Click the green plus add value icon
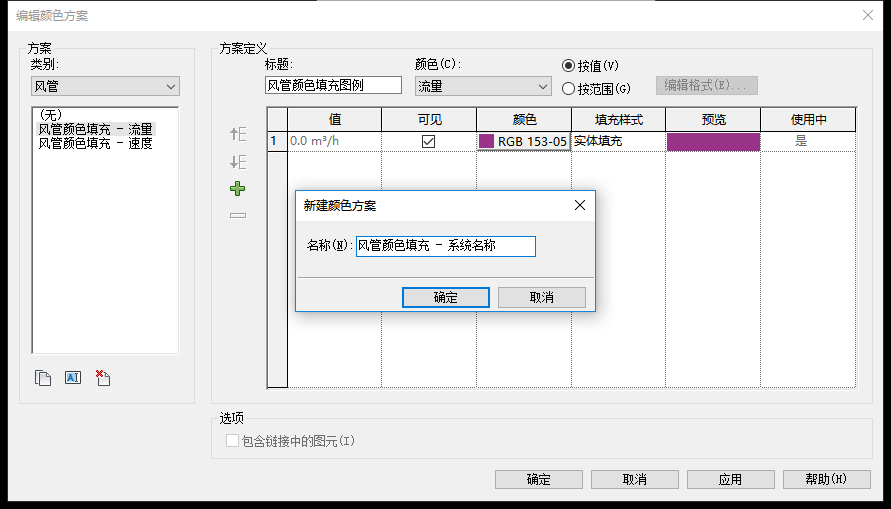 (238, 189)
